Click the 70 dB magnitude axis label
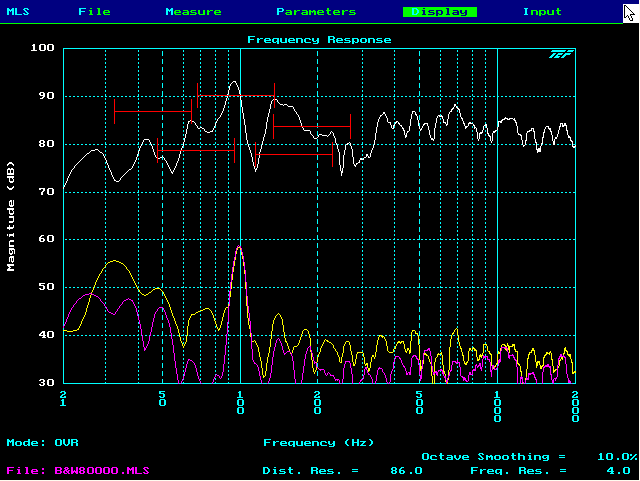This screenshot has width=640, height=481. point(47,192)
